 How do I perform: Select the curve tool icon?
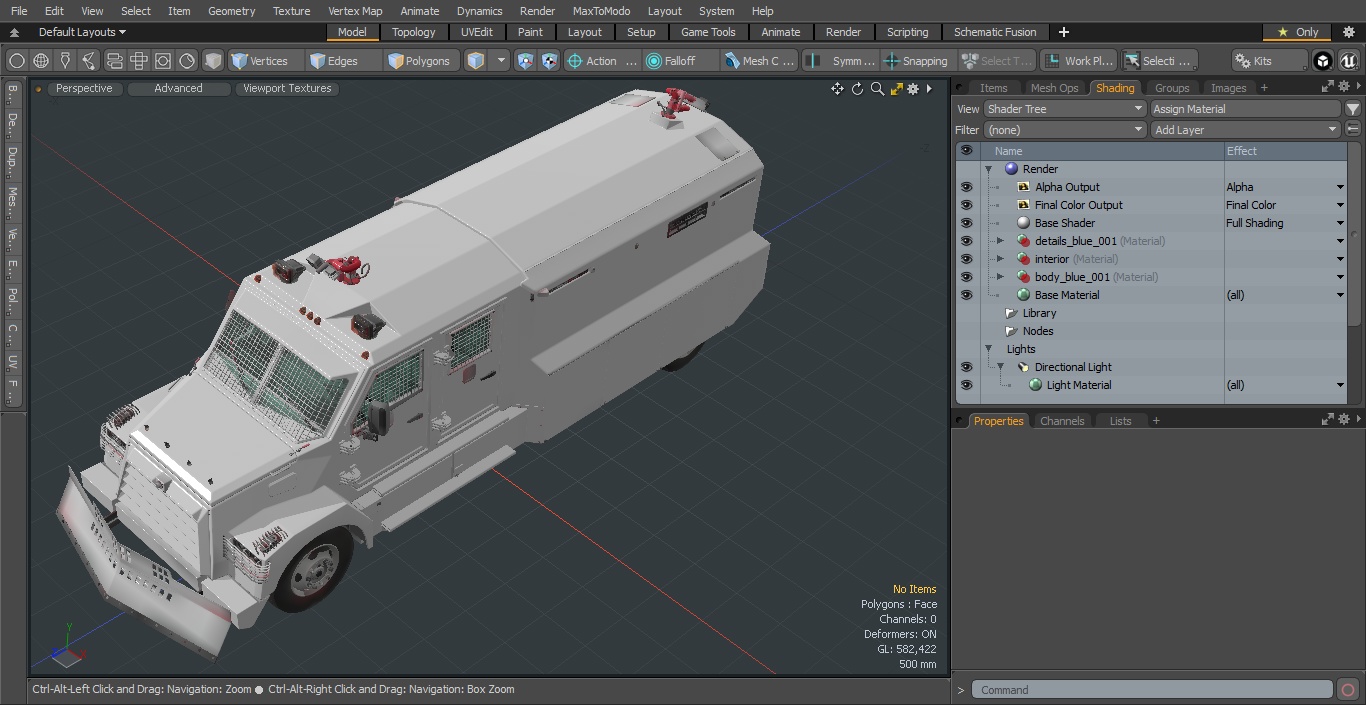coord(89,61)
